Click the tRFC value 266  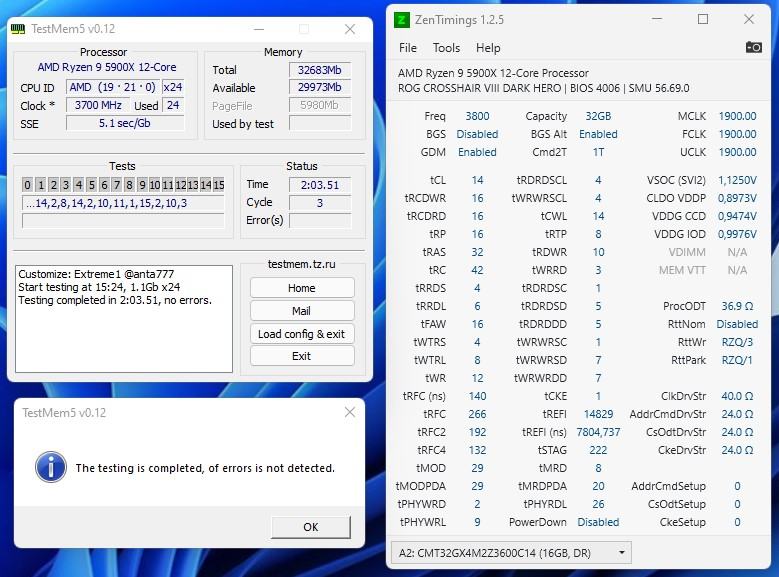pyautogui.click(x=477, y=414)
